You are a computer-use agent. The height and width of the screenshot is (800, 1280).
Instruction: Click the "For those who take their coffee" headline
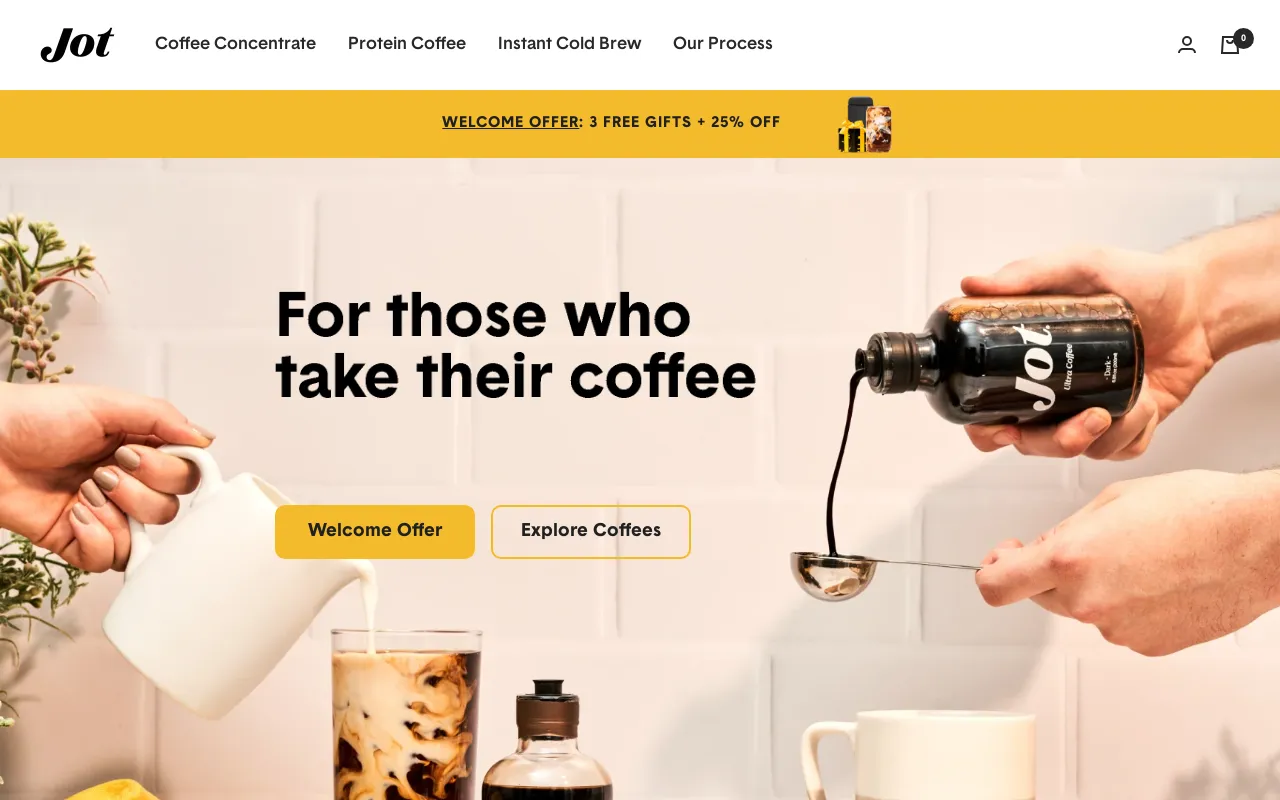click(516, 346)
